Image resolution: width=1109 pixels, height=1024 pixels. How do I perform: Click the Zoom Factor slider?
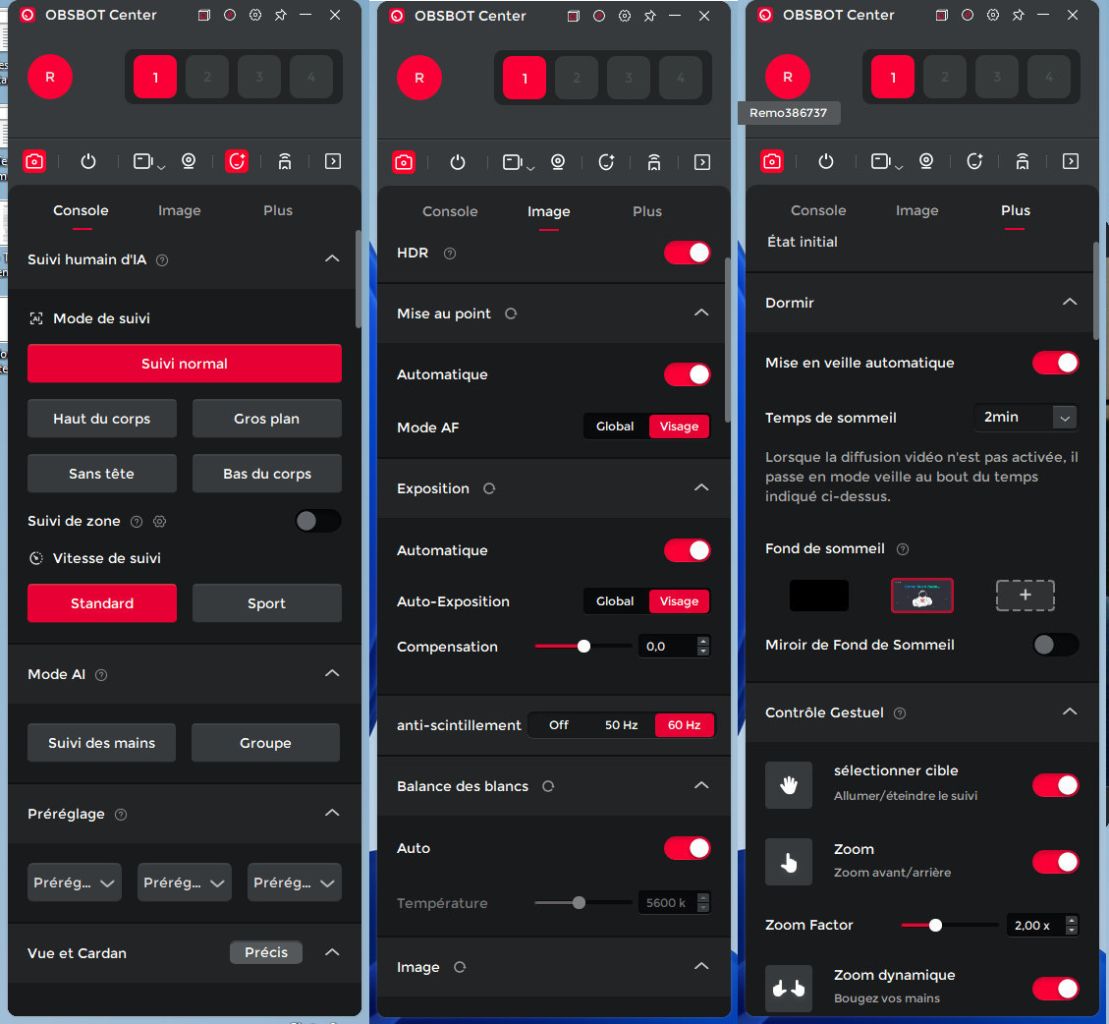(x=948, y=926)
